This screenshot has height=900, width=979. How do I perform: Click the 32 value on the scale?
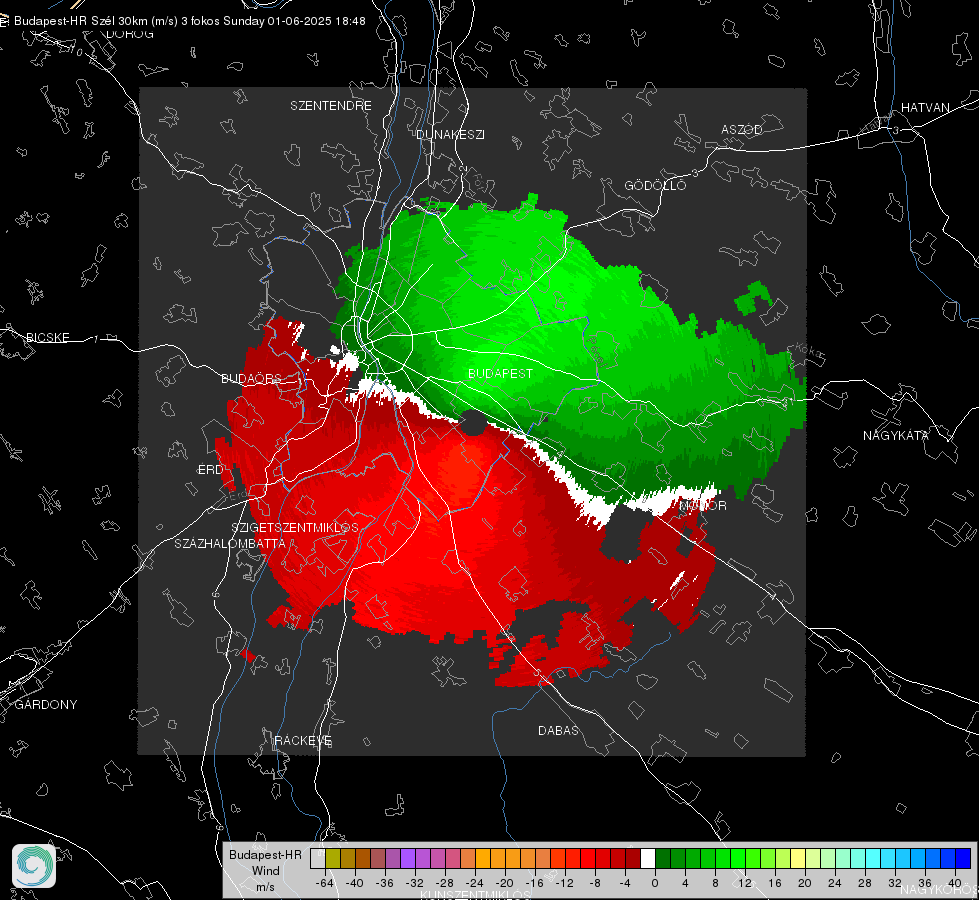click(895, 884)
